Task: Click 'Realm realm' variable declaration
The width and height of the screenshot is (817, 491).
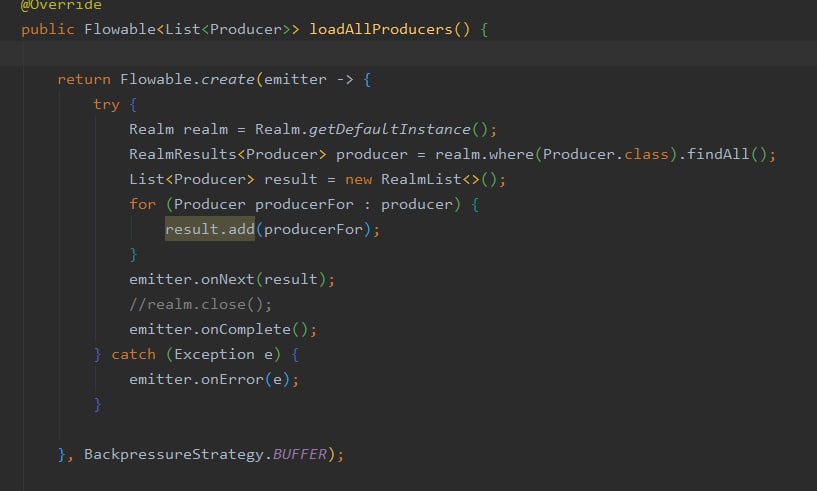Action: pos(178,129)
